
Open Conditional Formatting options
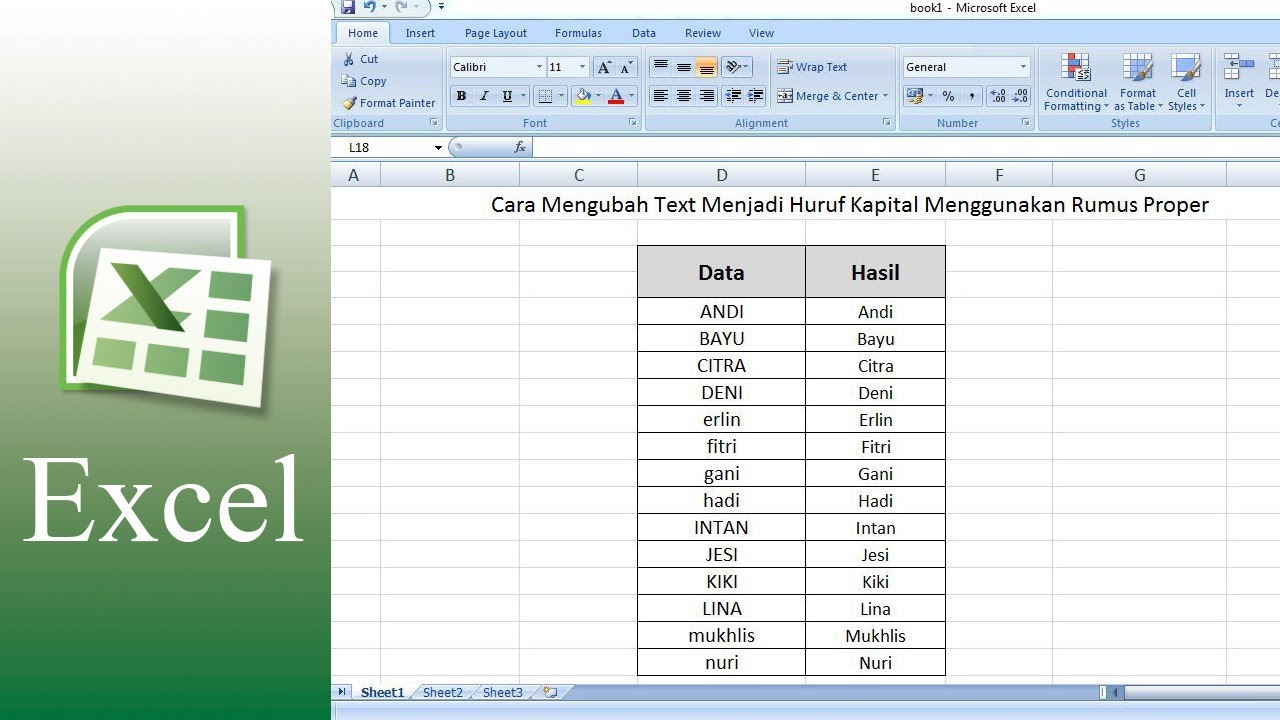click(x=1077, y=83)
